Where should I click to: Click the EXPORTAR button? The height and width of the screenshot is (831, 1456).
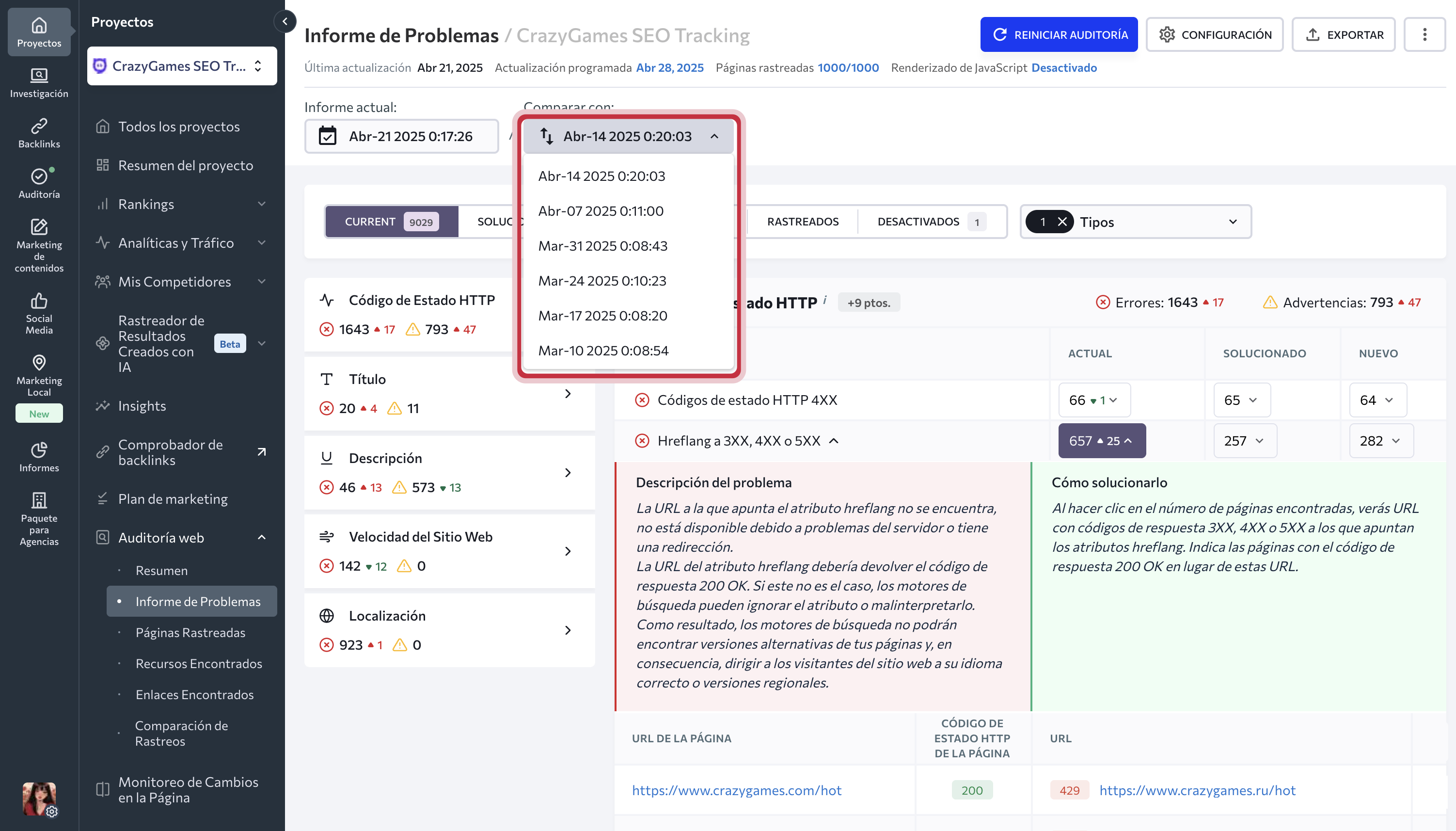1344,34
